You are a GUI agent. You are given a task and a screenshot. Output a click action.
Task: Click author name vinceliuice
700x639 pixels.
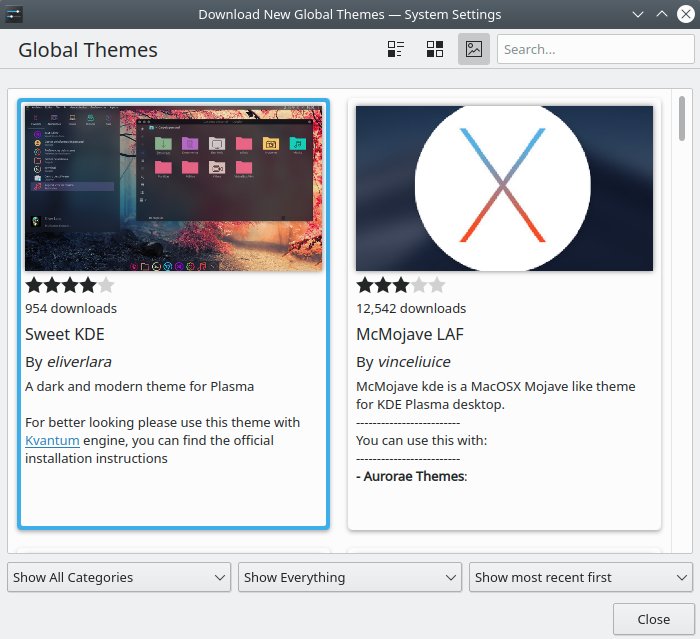414,362
